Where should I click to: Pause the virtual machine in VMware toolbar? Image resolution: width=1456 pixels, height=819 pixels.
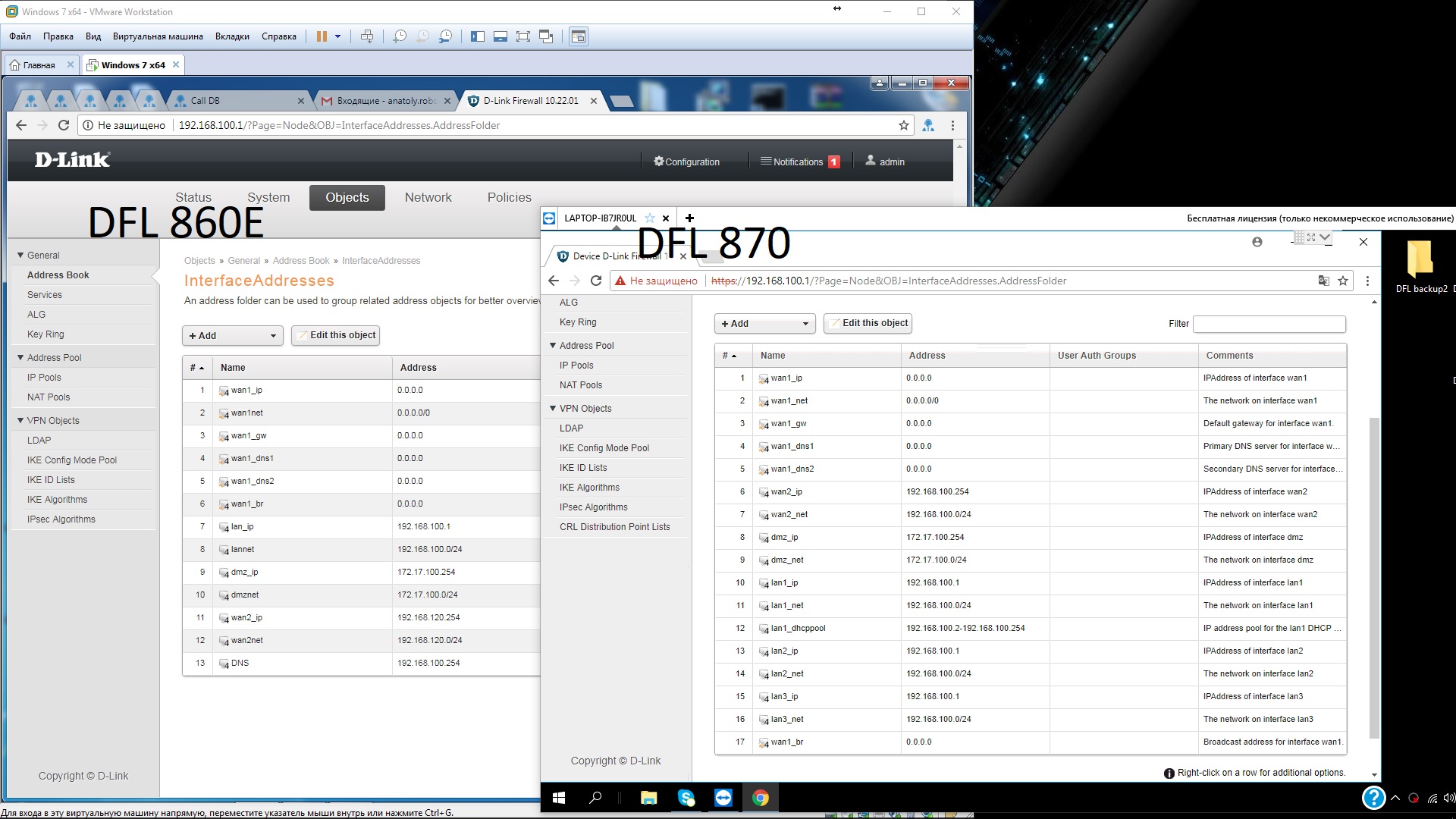click(x=322, y=36)
